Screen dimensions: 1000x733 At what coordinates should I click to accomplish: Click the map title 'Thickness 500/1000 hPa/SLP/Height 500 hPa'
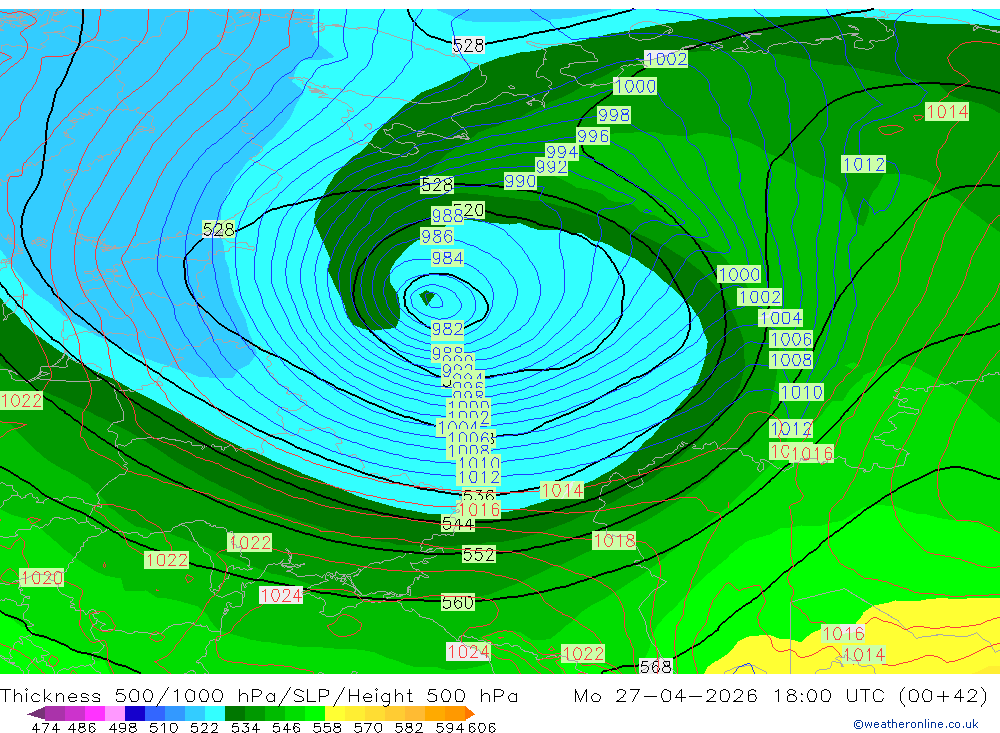point(259,695)
